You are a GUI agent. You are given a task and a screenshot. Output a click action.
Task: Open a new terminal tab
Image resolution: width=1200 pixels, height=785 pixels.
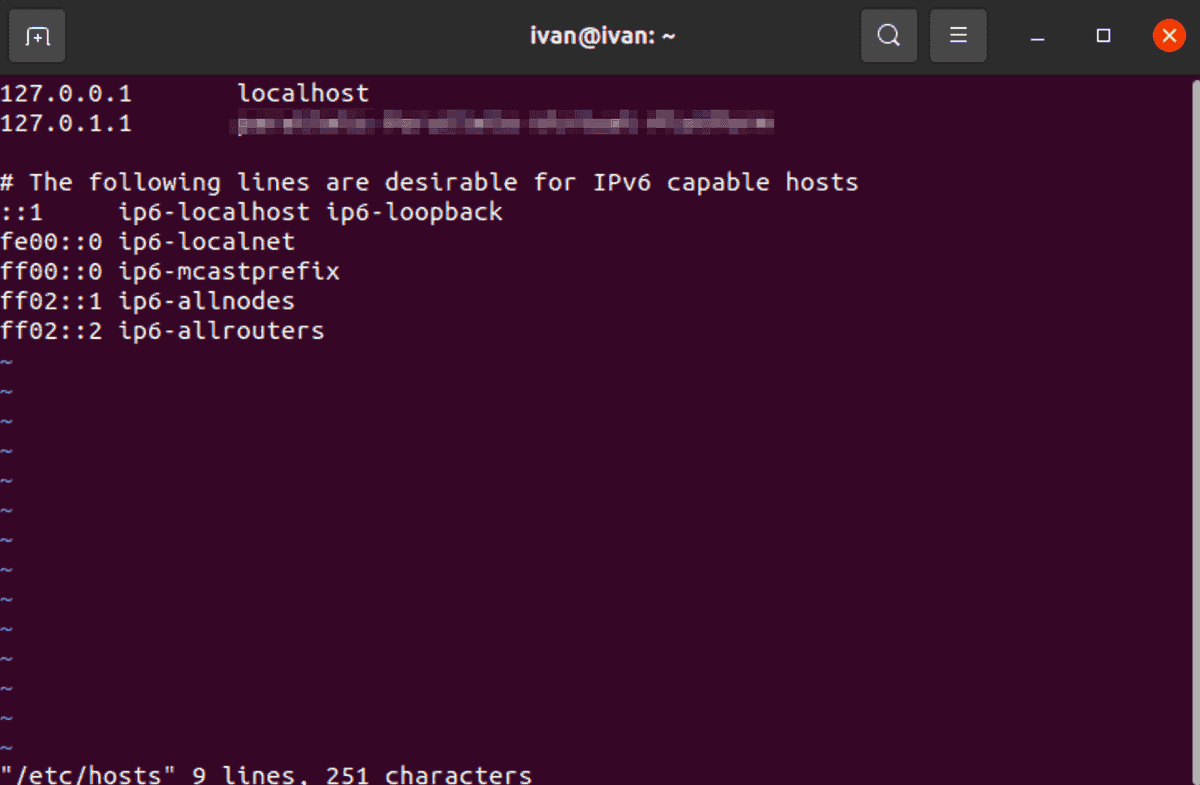[36, 35]
